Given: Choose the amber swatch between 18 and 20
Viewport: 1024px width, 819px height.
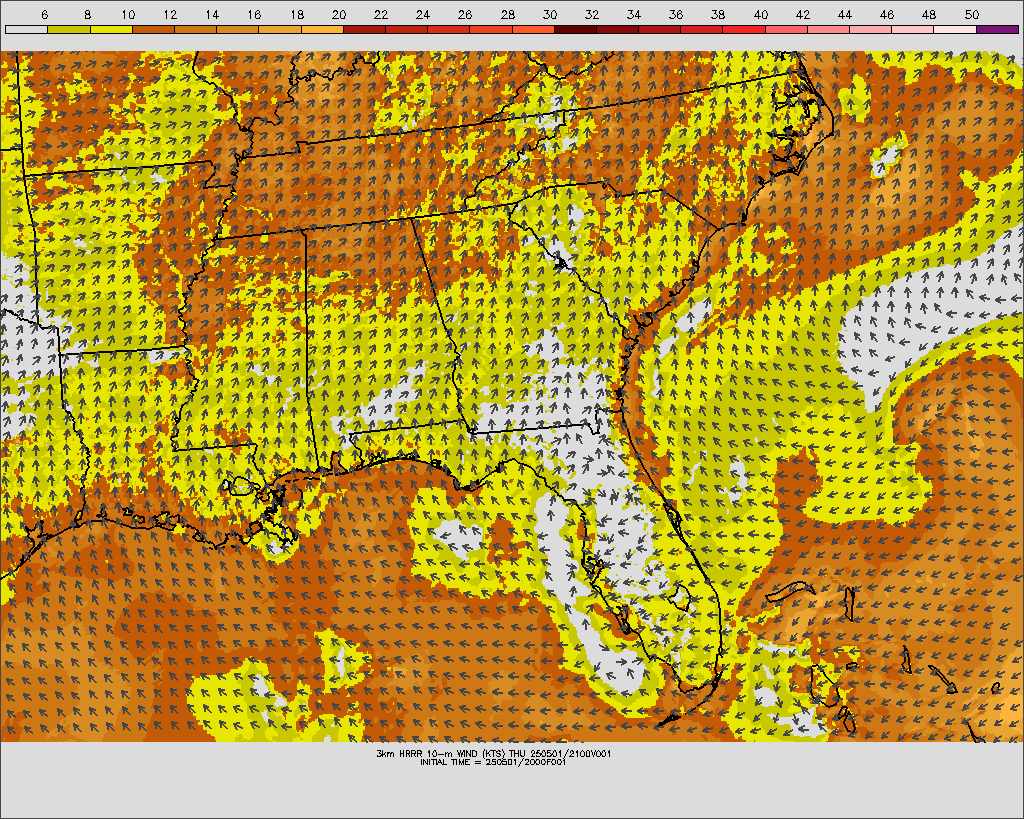Looking at the screenshot, I should (x=322, y=29).
